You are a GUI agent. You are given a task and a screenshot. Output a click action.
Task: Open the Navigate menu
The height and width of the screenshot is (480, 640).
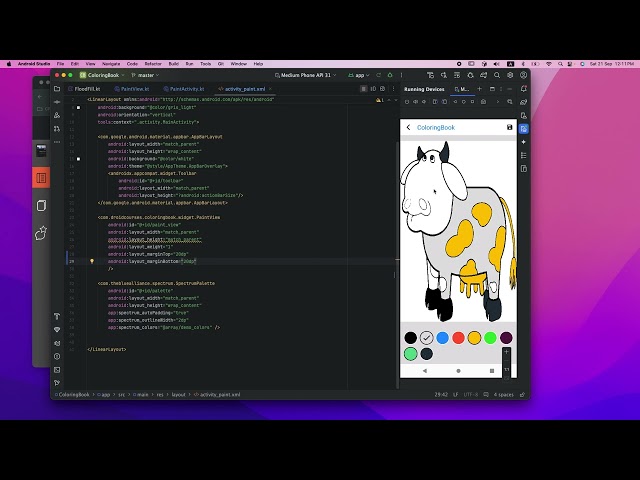coord(111,64)
